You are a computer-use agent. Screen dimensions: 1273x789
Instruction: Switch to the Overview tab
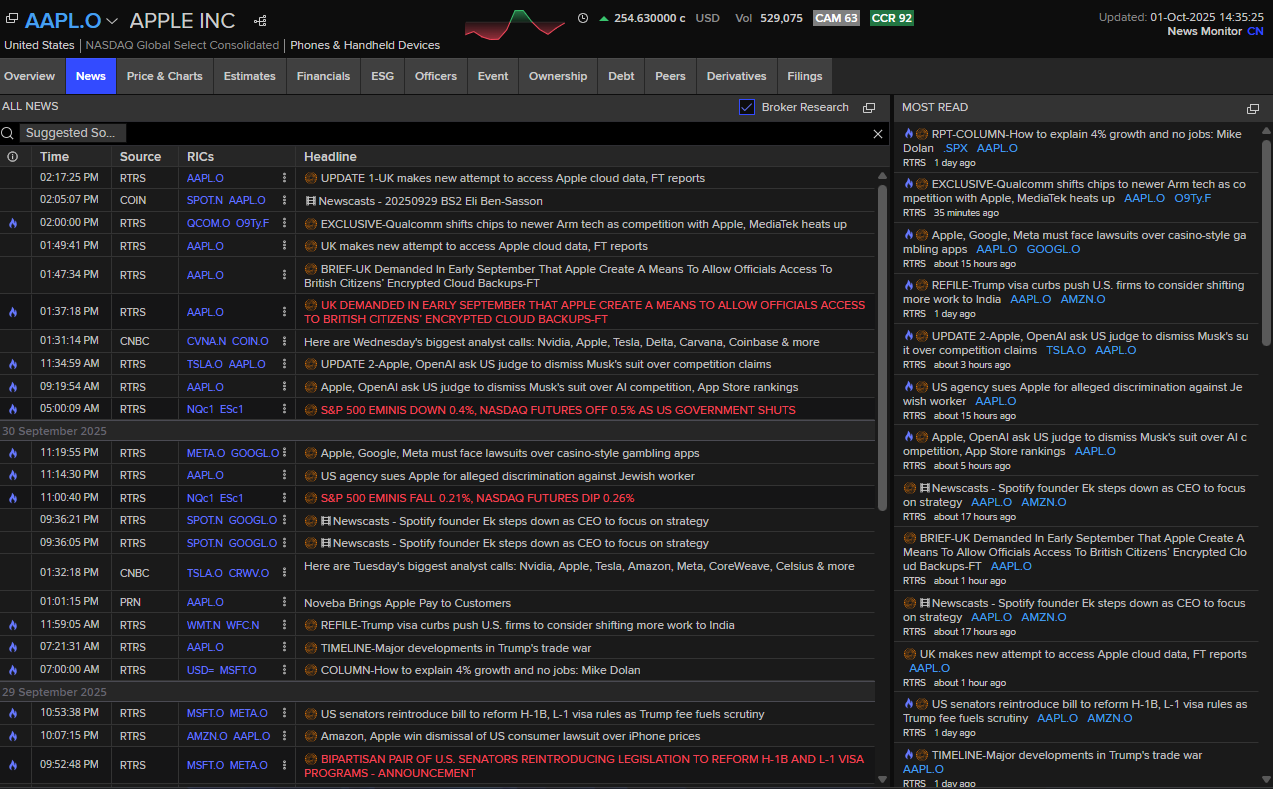(x=30, y=76)
